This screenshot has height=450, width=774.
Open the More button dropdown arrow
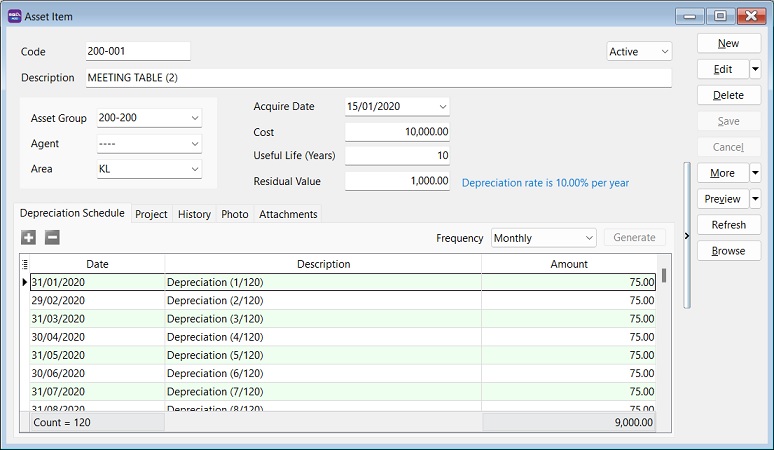pyautogui.click(x=755, y=173)
